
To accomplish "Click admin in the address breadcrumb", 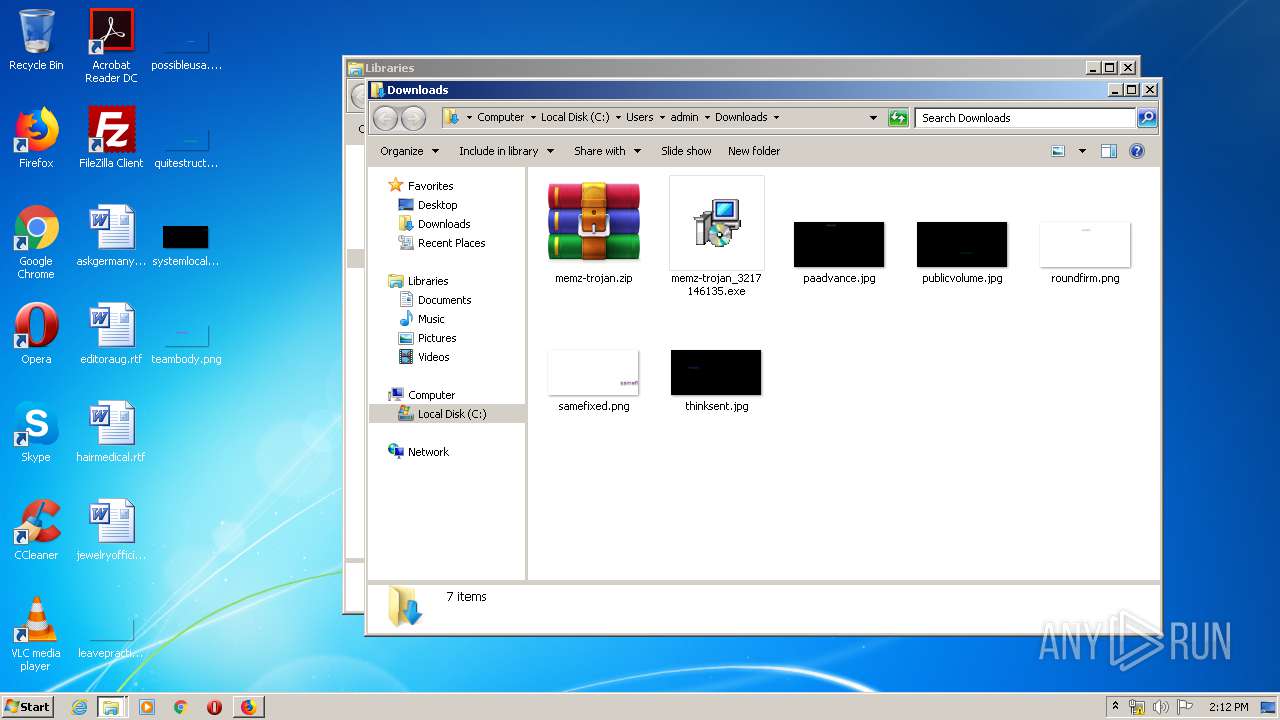I will 684,117.
